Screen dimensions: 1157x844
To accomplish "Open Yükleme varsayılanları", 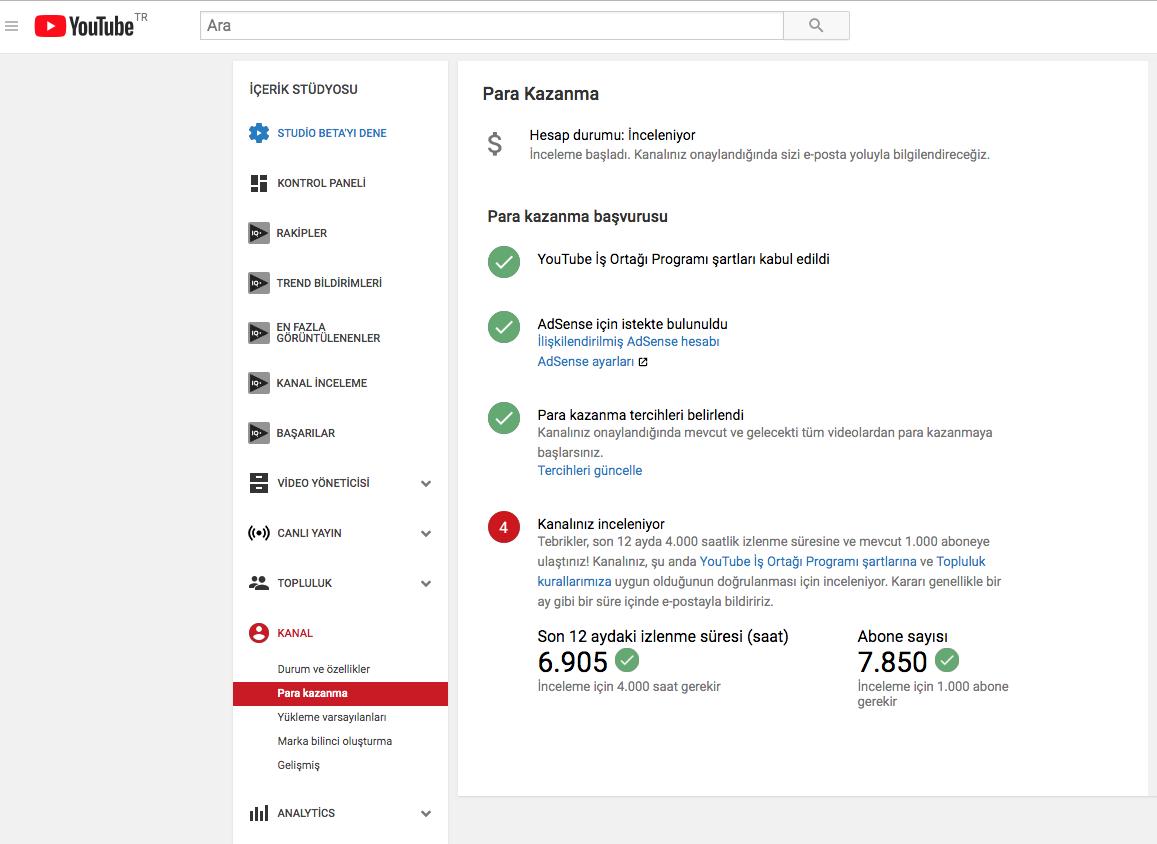I will (332, 717).
